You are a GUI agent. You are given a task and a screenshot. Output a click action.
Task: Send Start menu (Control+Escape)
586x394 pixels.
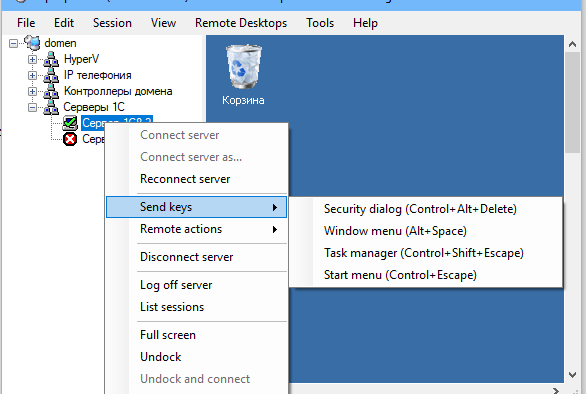(426, 276)
